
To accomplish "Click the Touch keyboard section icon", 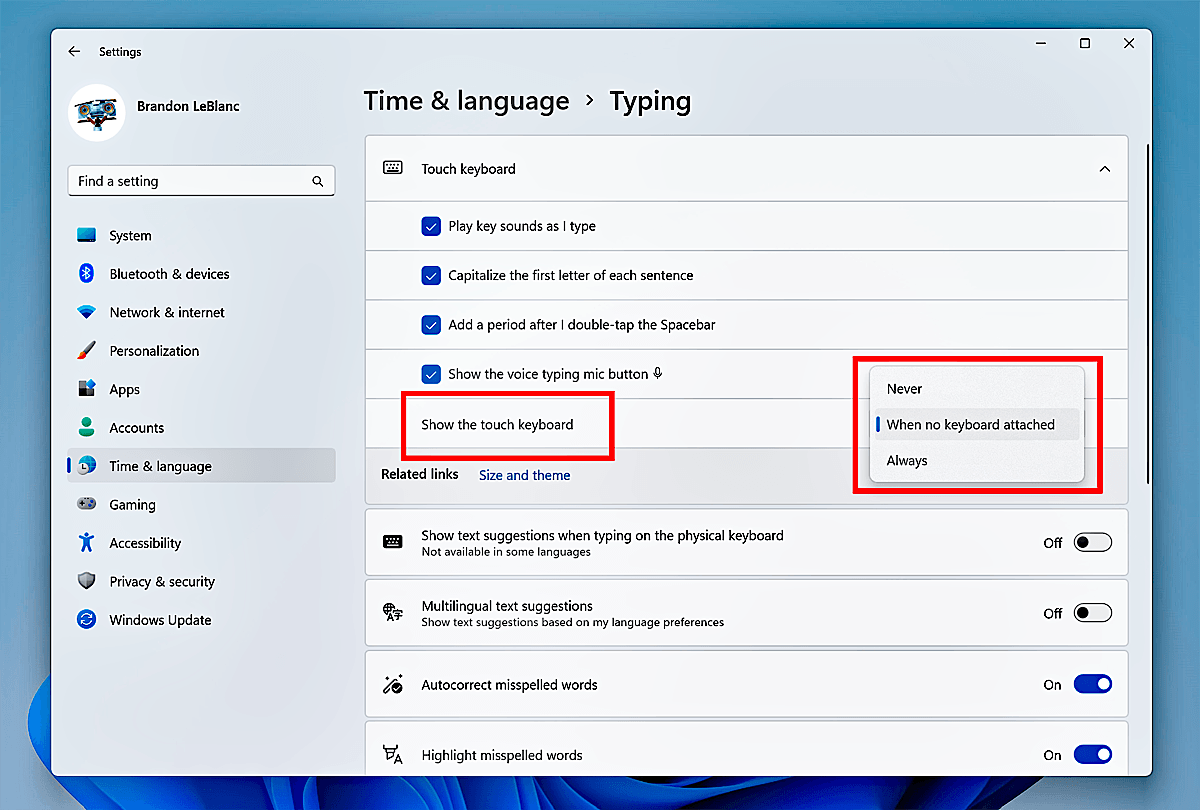I will pyautogui.click(x=393, y=168).
